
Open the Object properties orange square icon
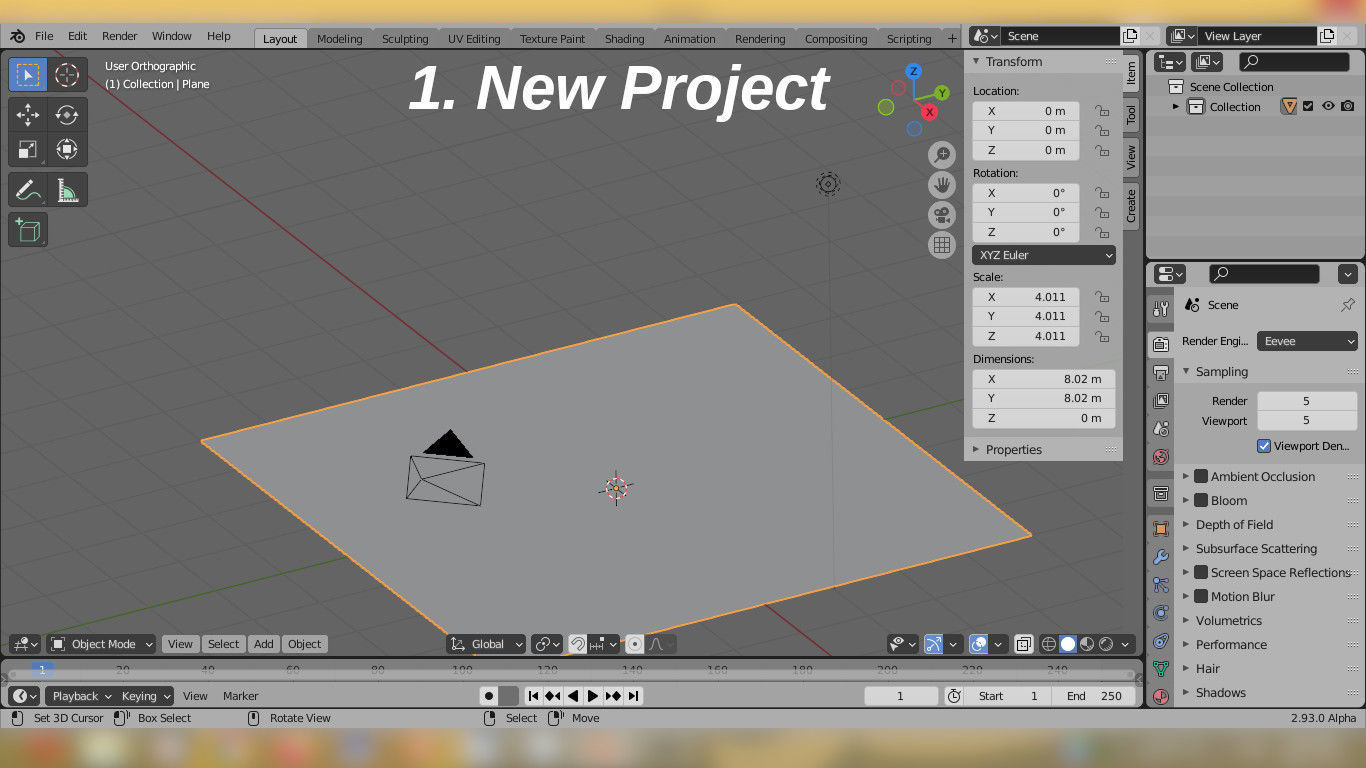(x=1160, y=529)
